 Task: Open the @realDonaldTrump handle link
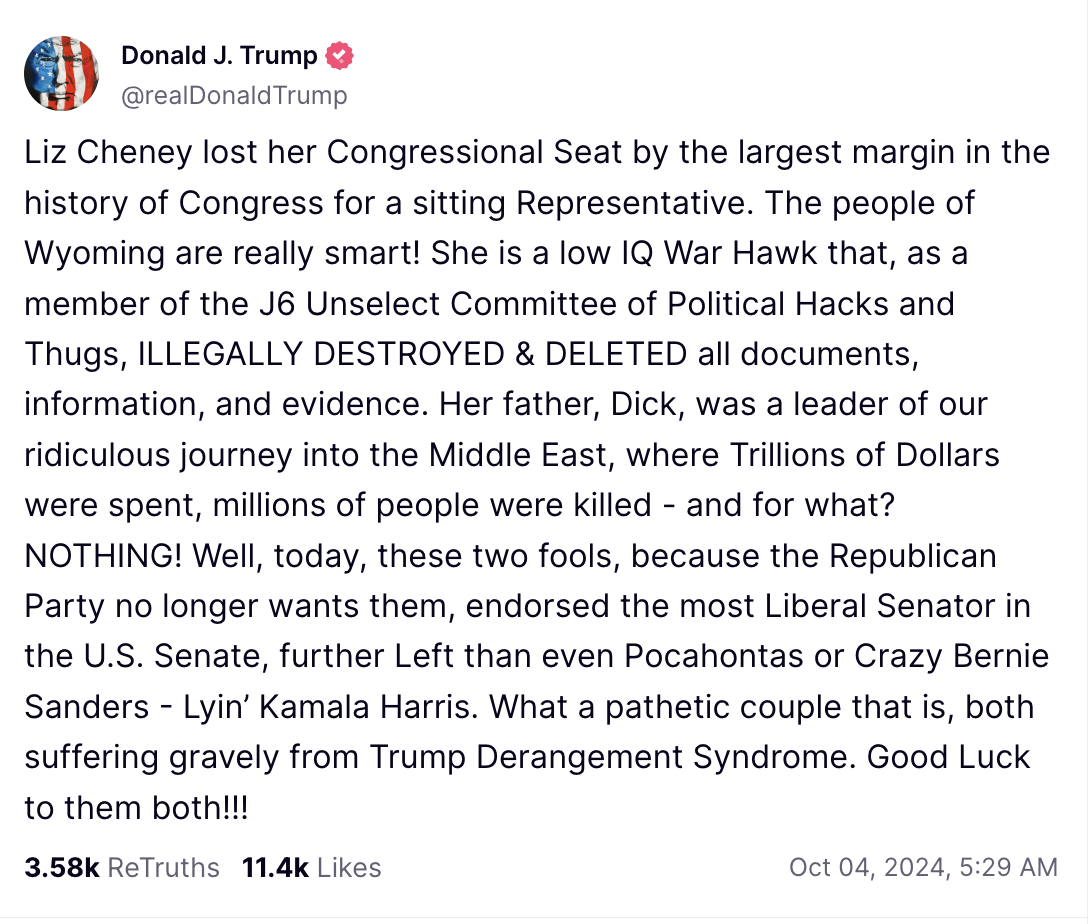coord(234,95)
